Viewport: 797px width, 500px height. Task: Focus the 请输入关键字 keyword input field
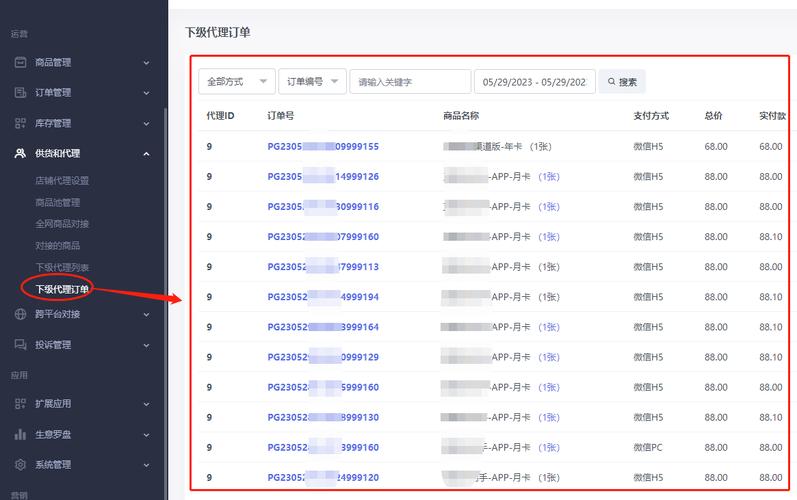click(x=410, y=81)
